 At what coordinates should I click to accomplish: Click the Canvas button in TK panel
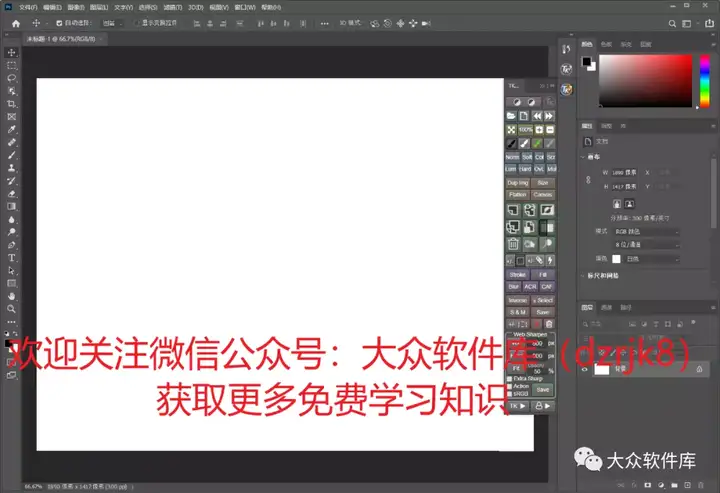[x=543, y=195]
